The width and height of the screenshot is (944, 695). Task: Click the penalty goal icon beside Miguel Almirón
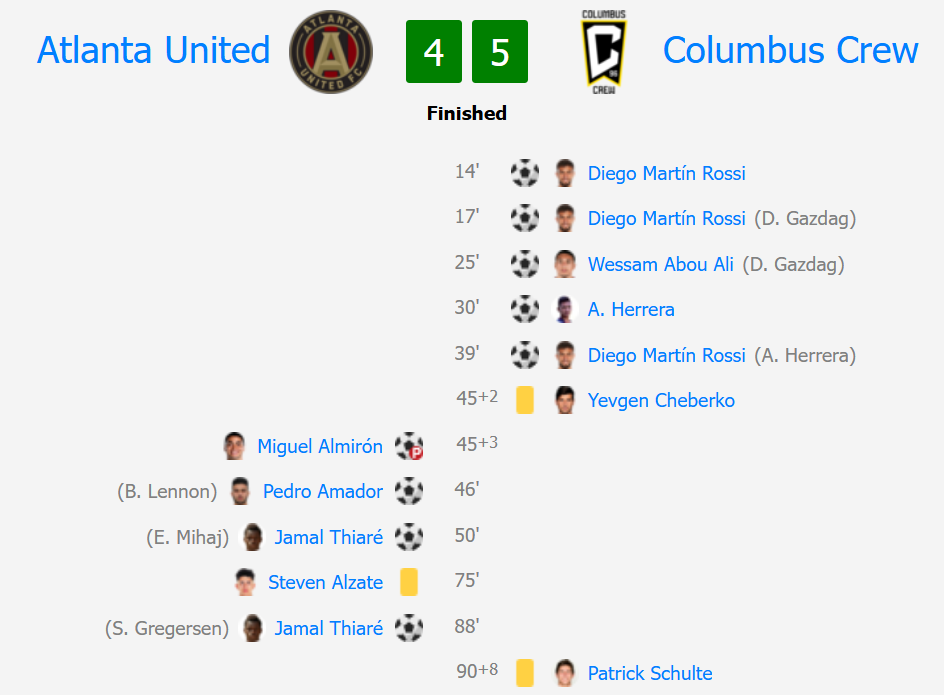coord(409,446)
